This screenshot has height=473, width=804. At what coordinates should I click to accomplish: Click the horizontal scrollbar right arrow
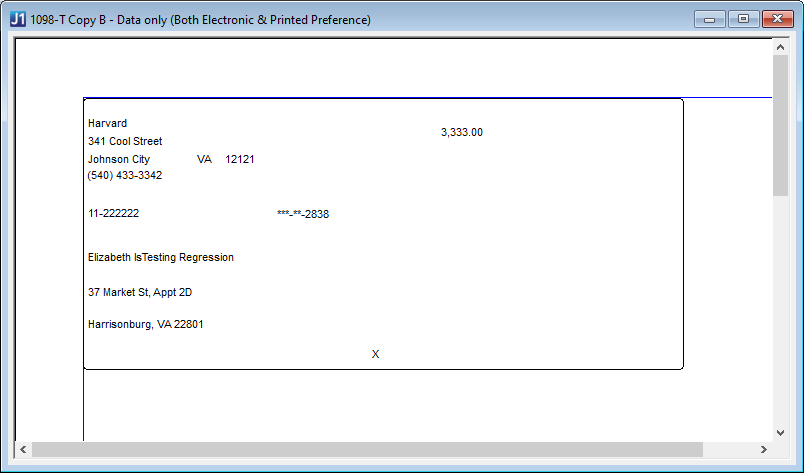click(764, 449)
